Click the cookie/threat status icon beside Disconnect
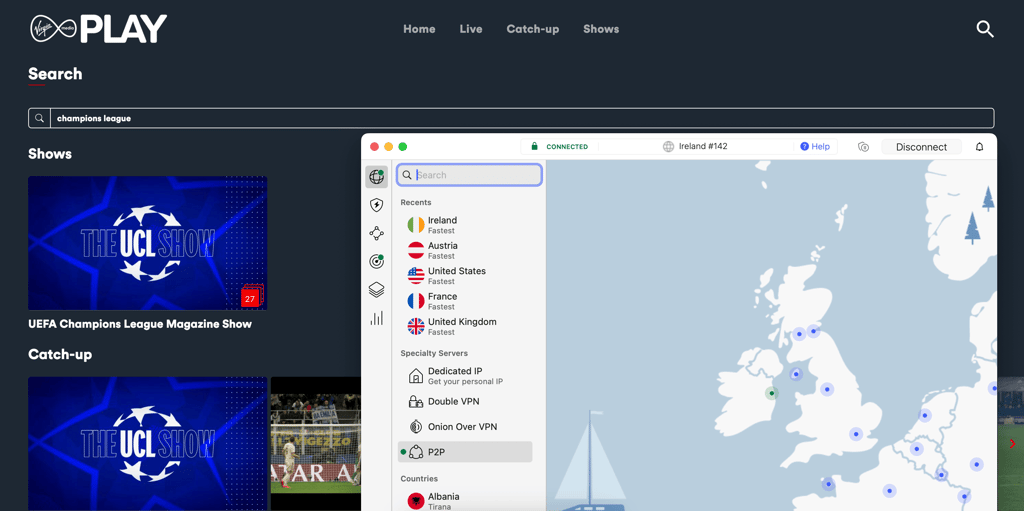 coord(863,147)
